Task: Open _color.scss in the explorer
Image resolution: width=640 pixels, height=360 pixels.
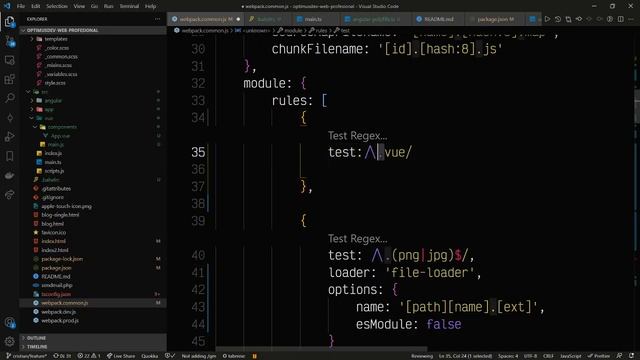Action: [x=57, y=48]
